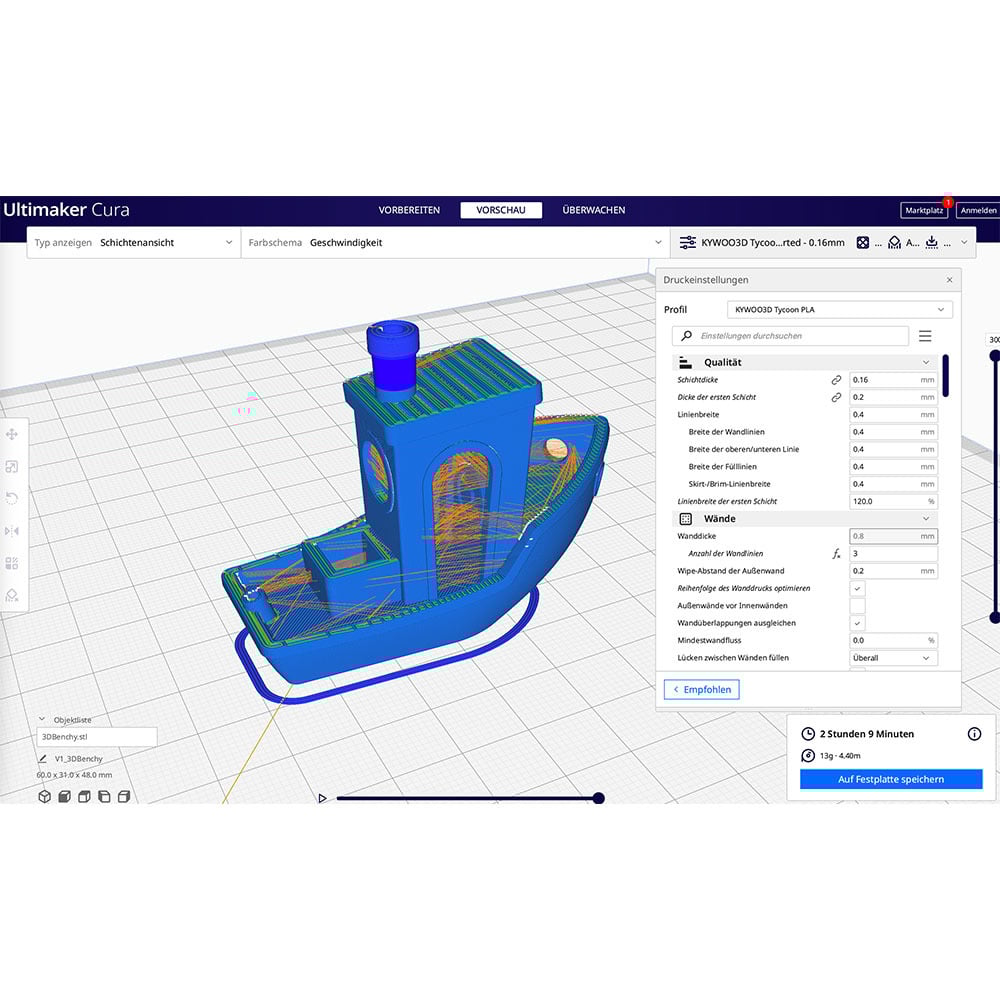Open the Lücken zwischen Wänden füllen dropdown
The height and width of the screenshot is (1000, 1000).
pyautogui.click(x=893, y=658)
